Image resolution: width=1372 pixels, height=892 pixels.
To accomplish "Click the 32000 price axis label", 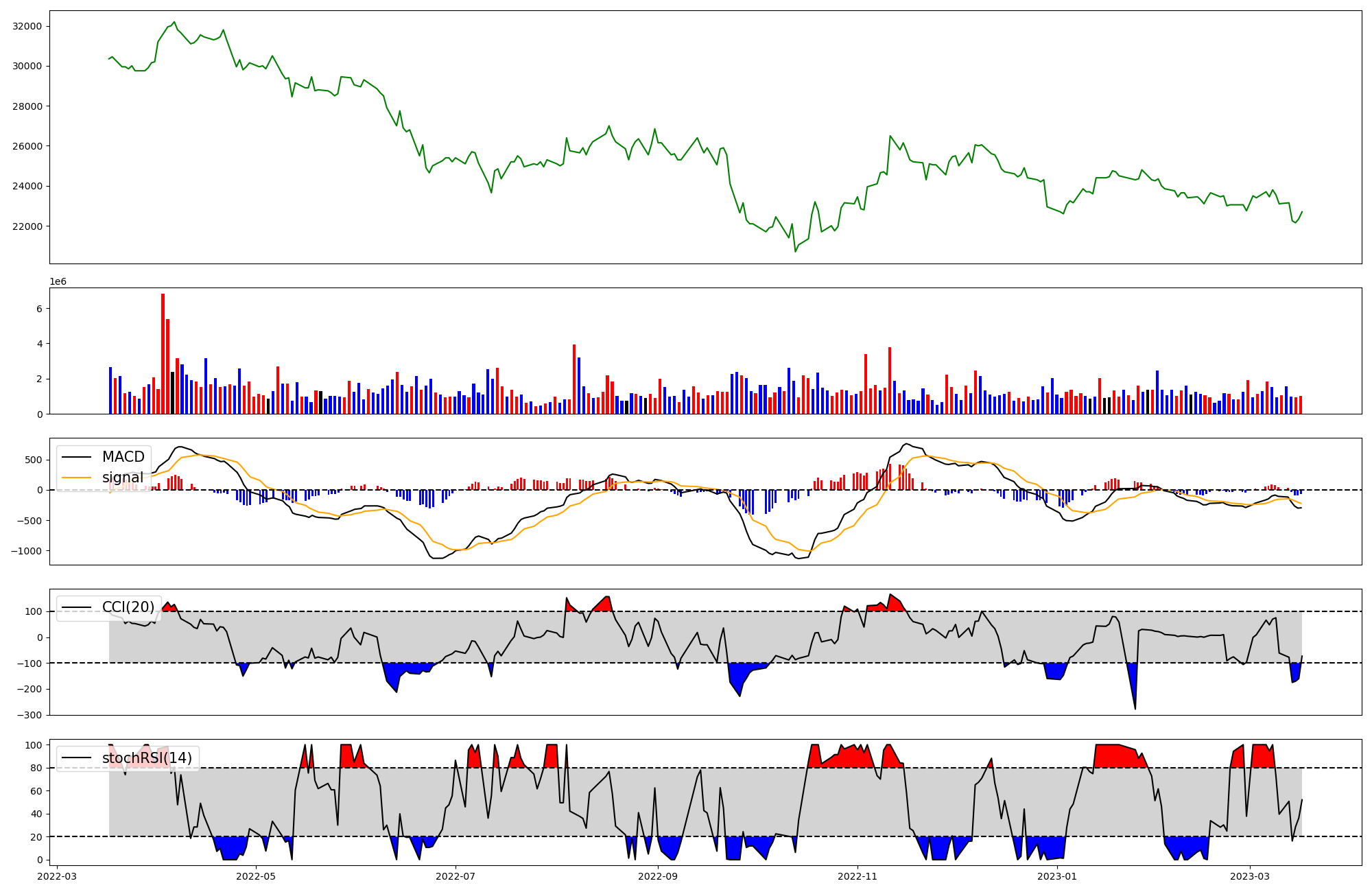I will (27, 26).
